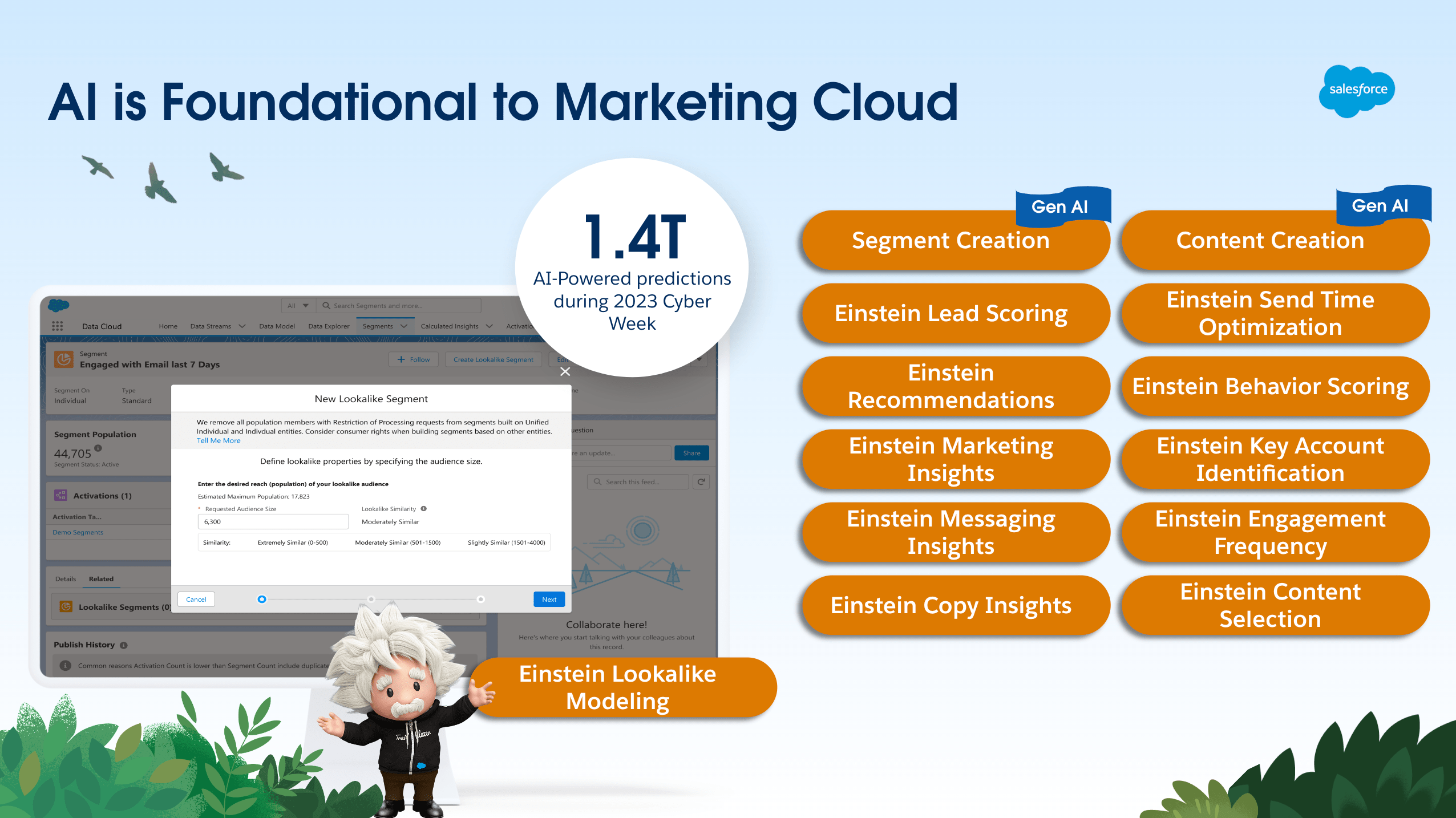Switch to the Data Model tab
This screenshot has width=1456, height=818.
click(277, 326)
